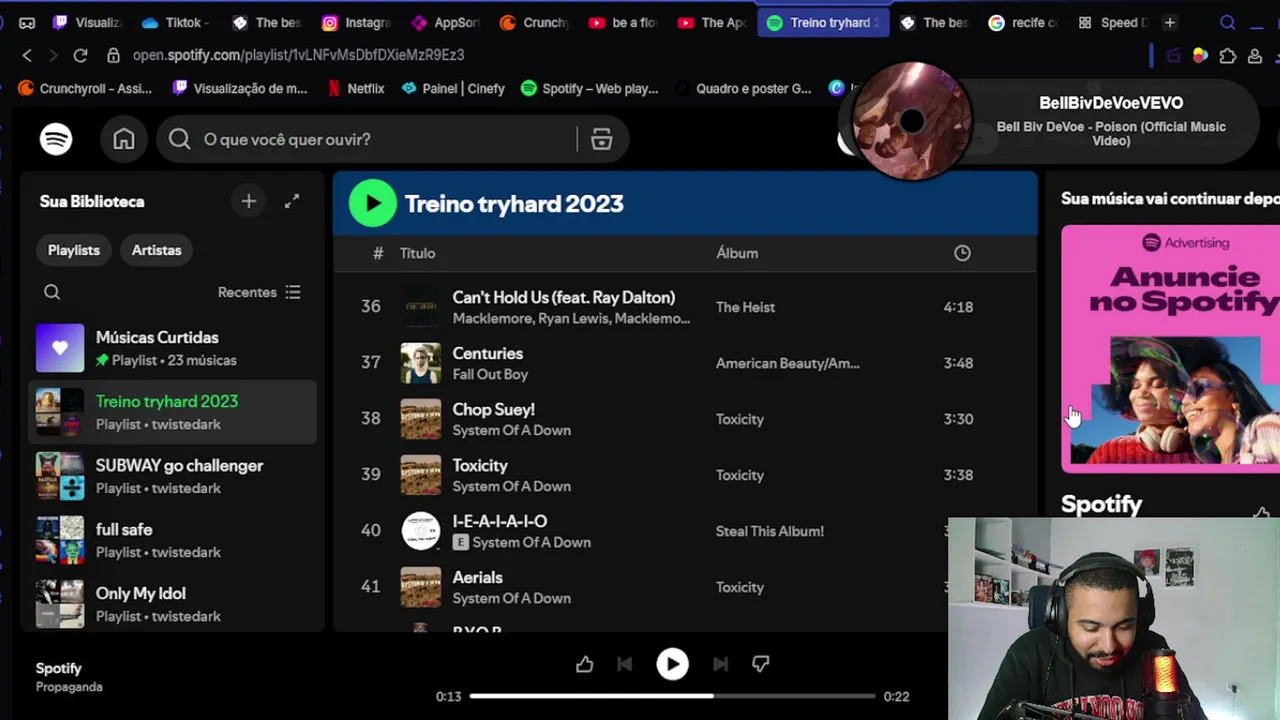Switch to the Instagram browser tab
Image resolution: width=1280 pixels, height=720 pixels.
tap(357, 22)
